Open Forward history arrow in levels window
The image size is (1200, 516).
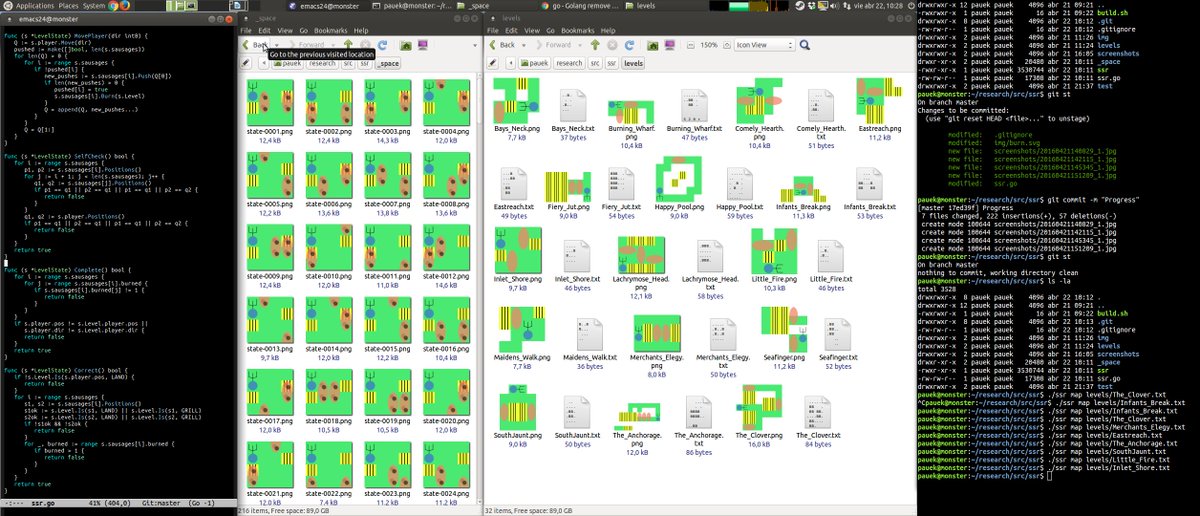point(579,45)
